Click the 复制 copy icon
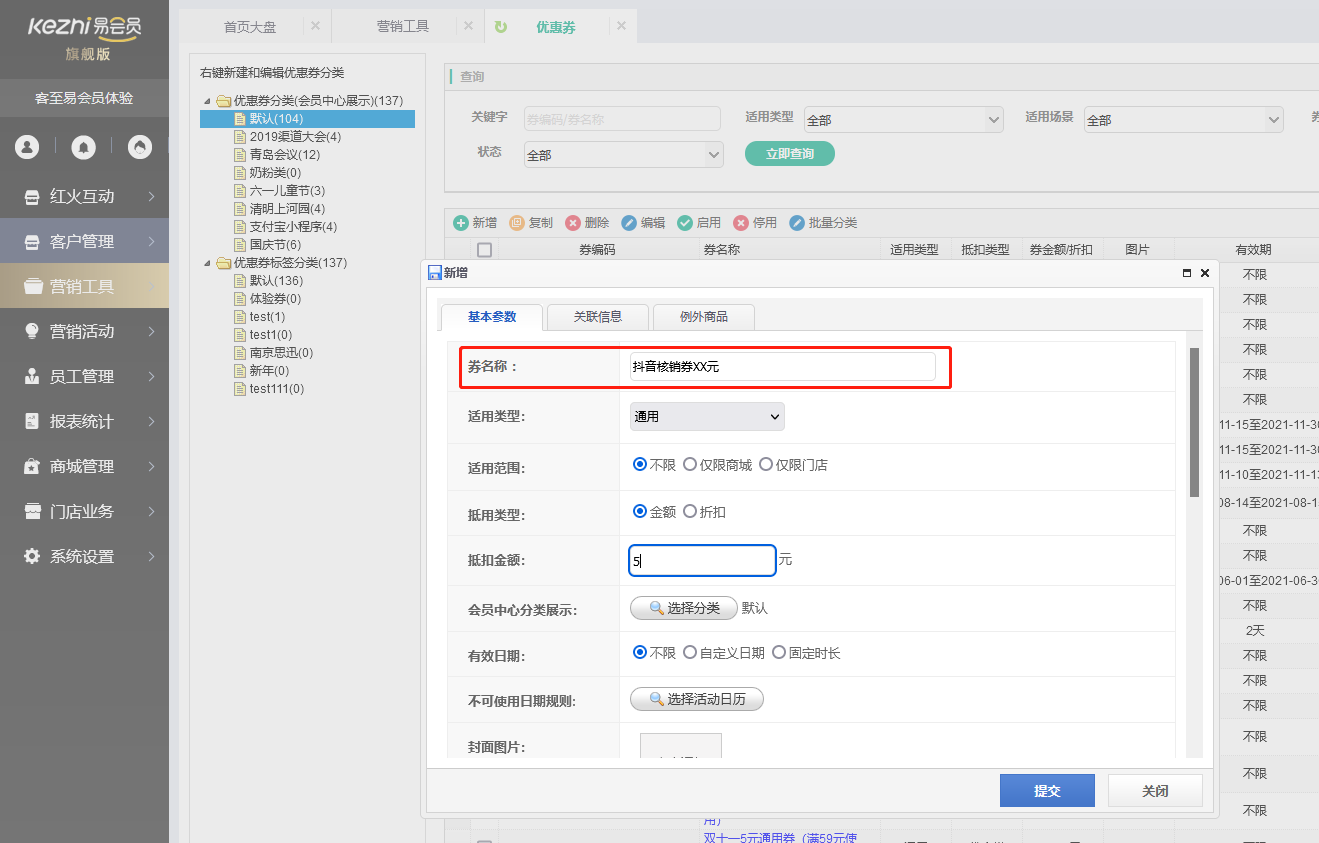1319x843 pixels. [x=517, y=223]
